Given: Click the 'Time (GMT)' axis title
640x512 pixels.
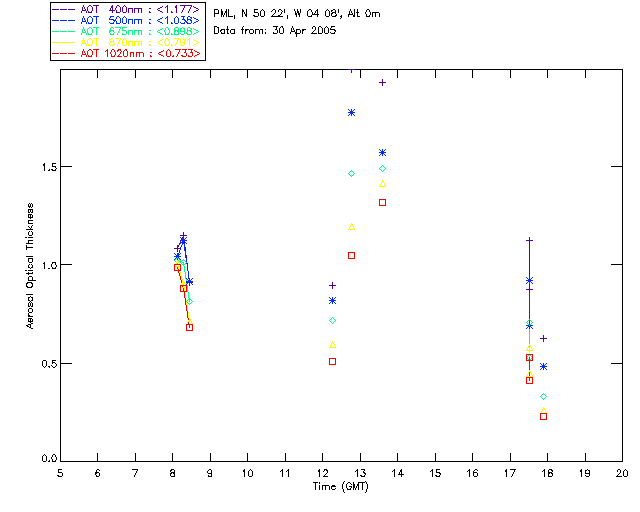Looking at the screenshot, I should point(341,487).
